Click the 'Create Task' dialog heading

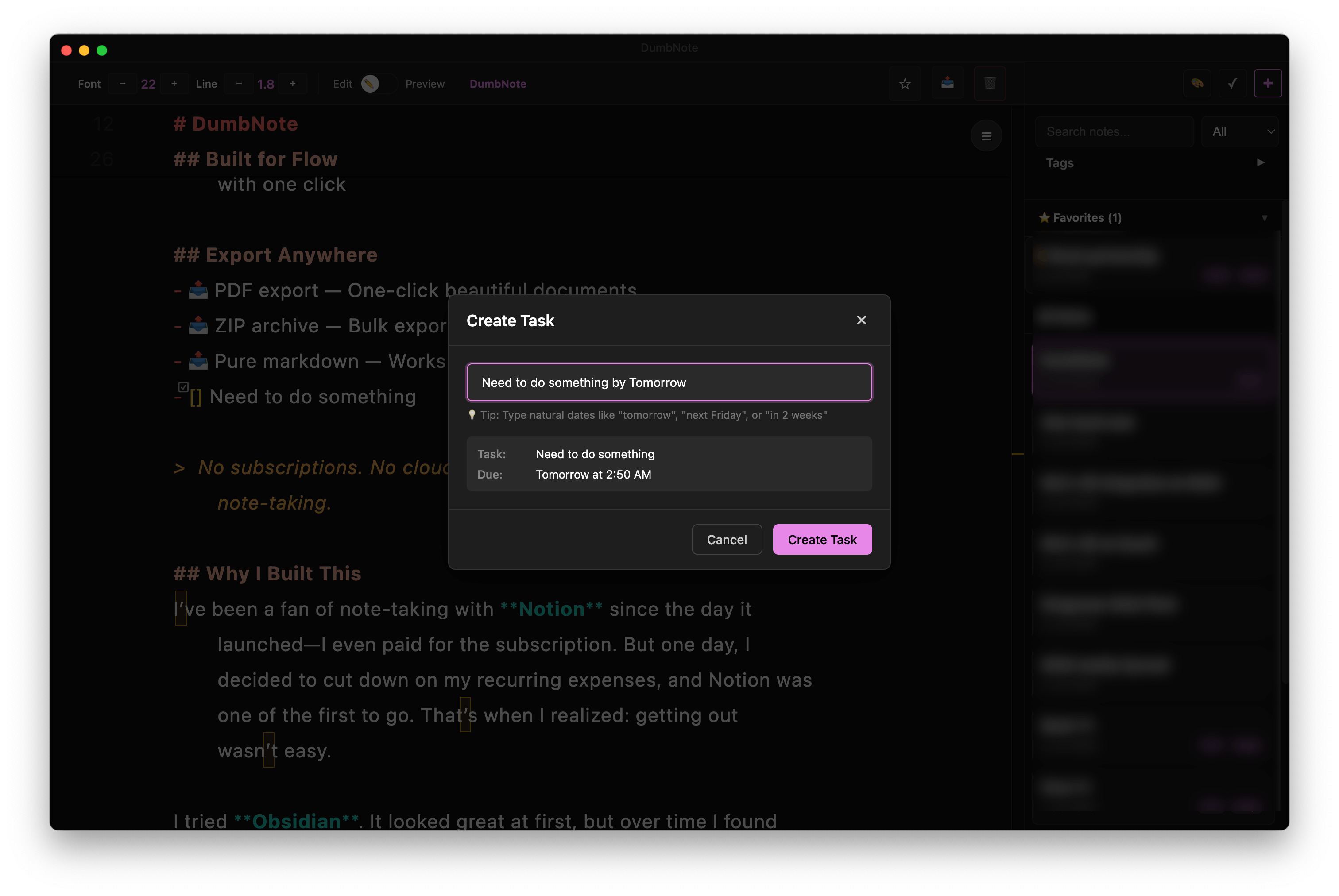coord(511,321)
